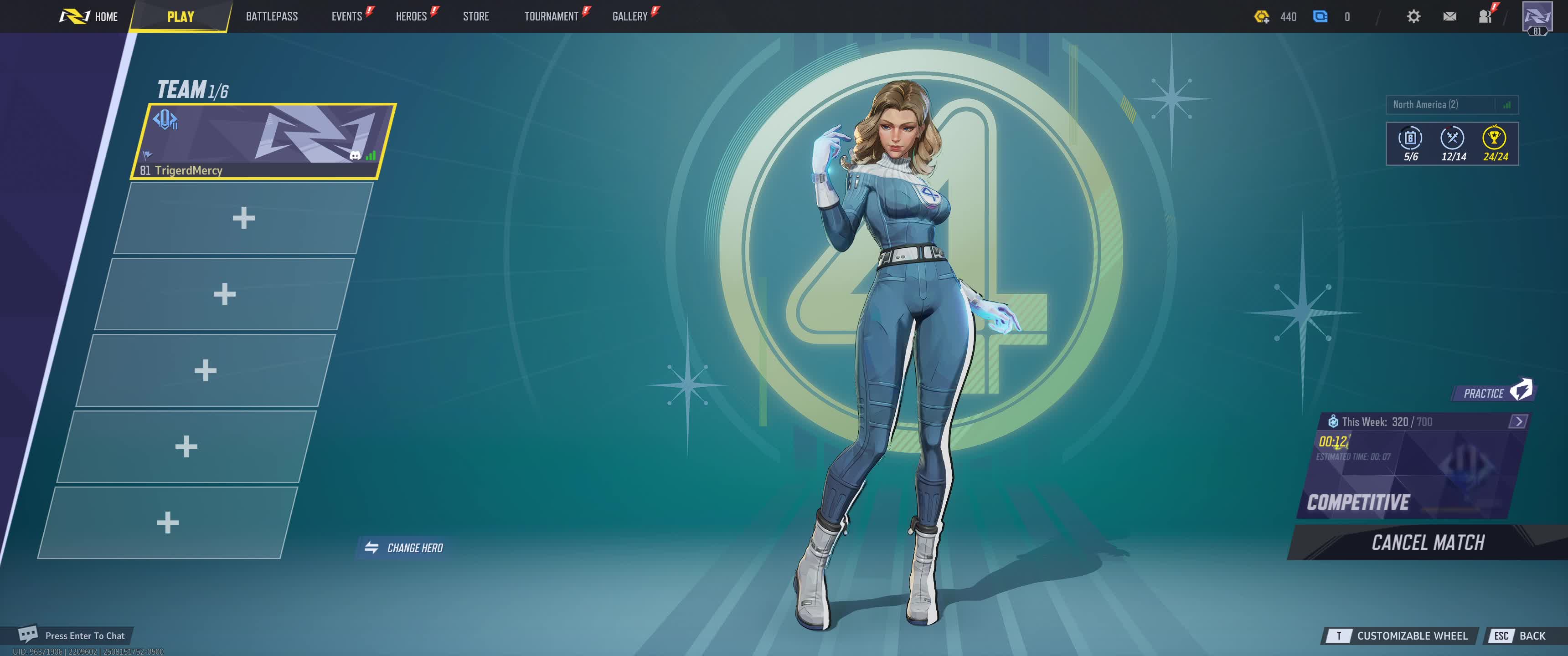Open the settings gear icon
The height and width of the screenshot is (656, 1568).
point(1413,16)
